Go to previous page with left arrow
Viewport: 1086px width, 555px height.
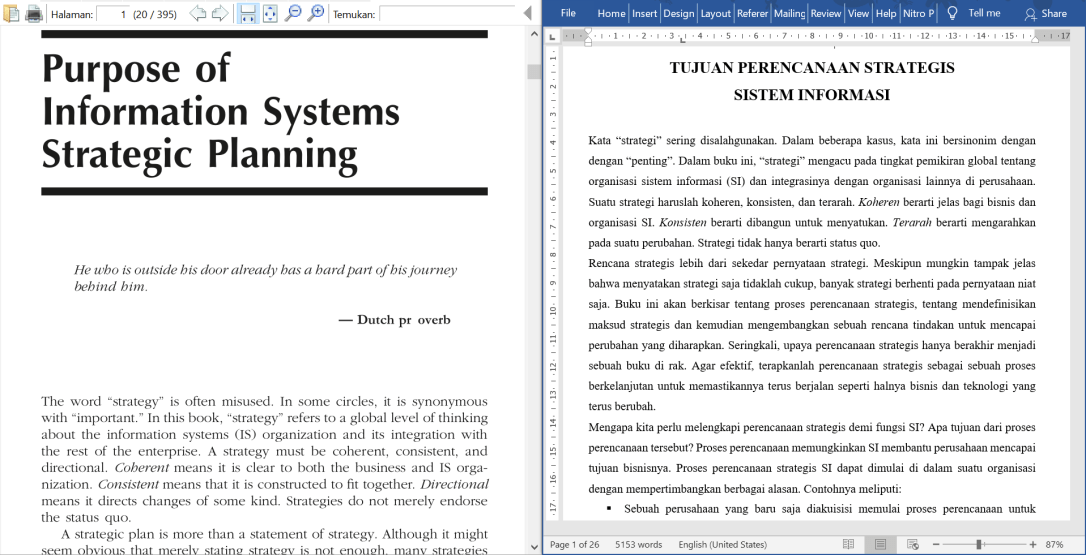tap(197, 14)
